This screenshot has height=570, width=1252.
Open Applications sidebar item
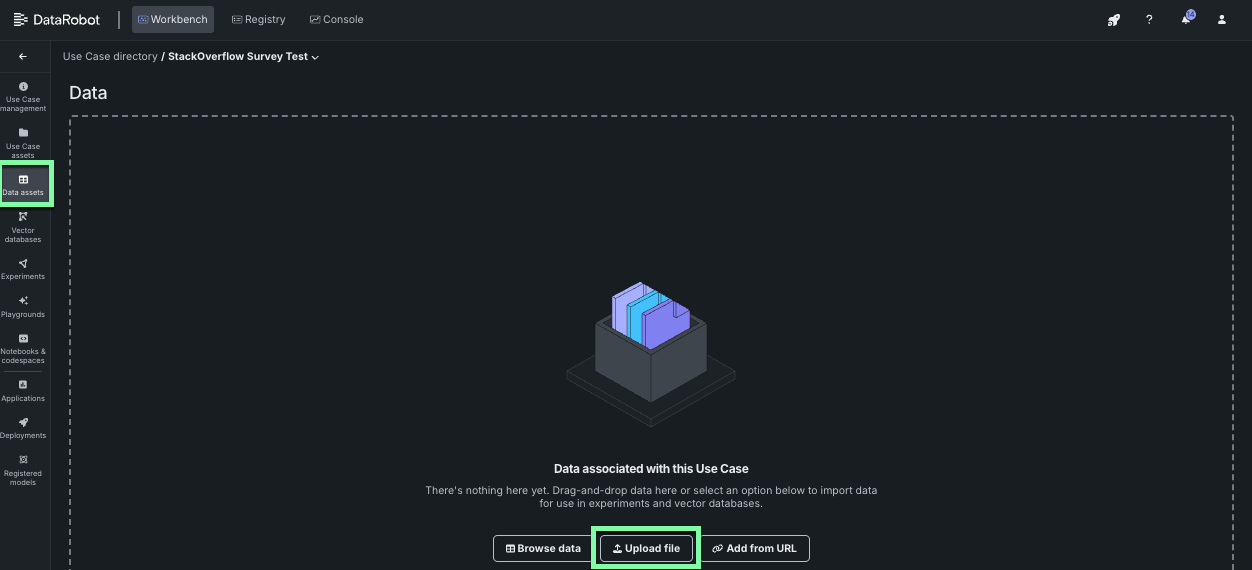[23, 390]
